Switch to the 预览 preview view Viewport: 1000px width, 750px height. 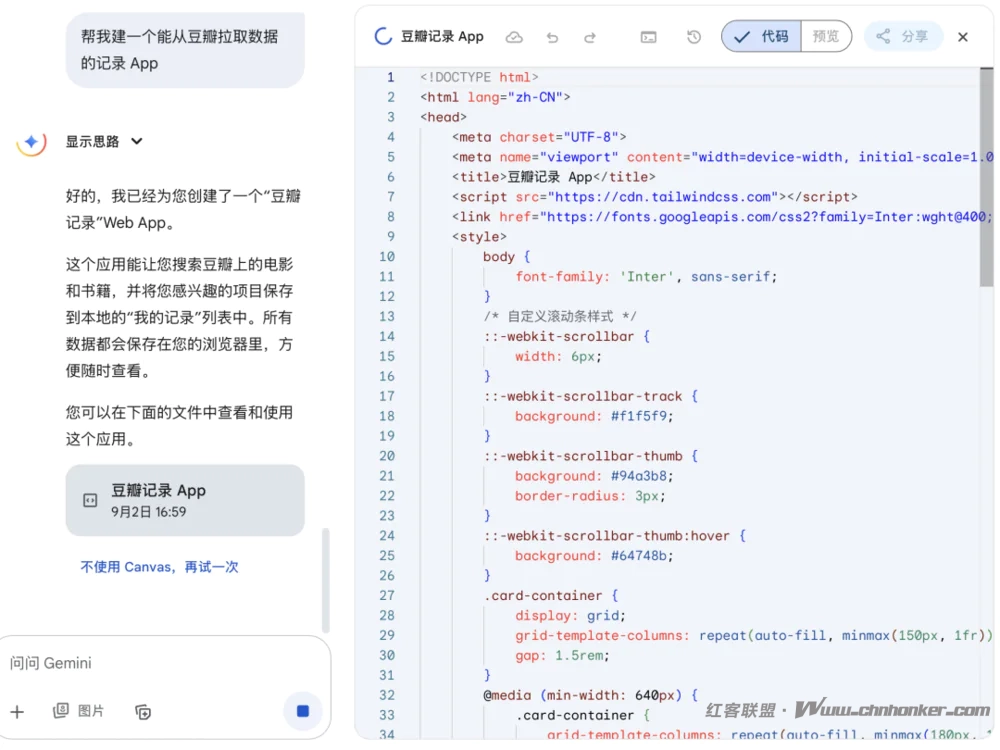pyautogui.click(x=826, y=36)
